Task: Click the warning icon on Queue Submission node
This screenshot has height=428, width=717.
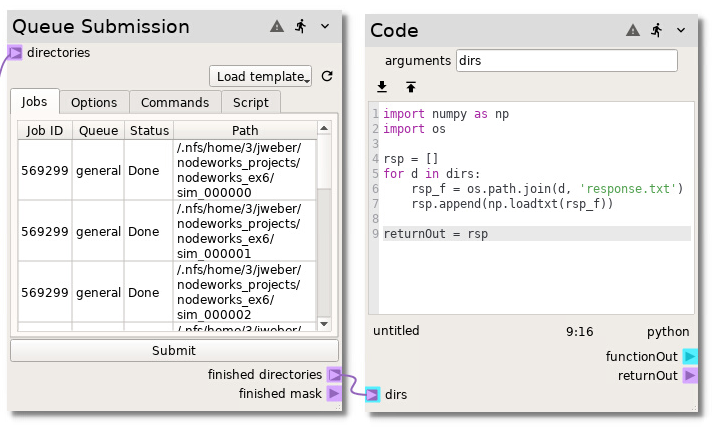Action: coord(277,27)
